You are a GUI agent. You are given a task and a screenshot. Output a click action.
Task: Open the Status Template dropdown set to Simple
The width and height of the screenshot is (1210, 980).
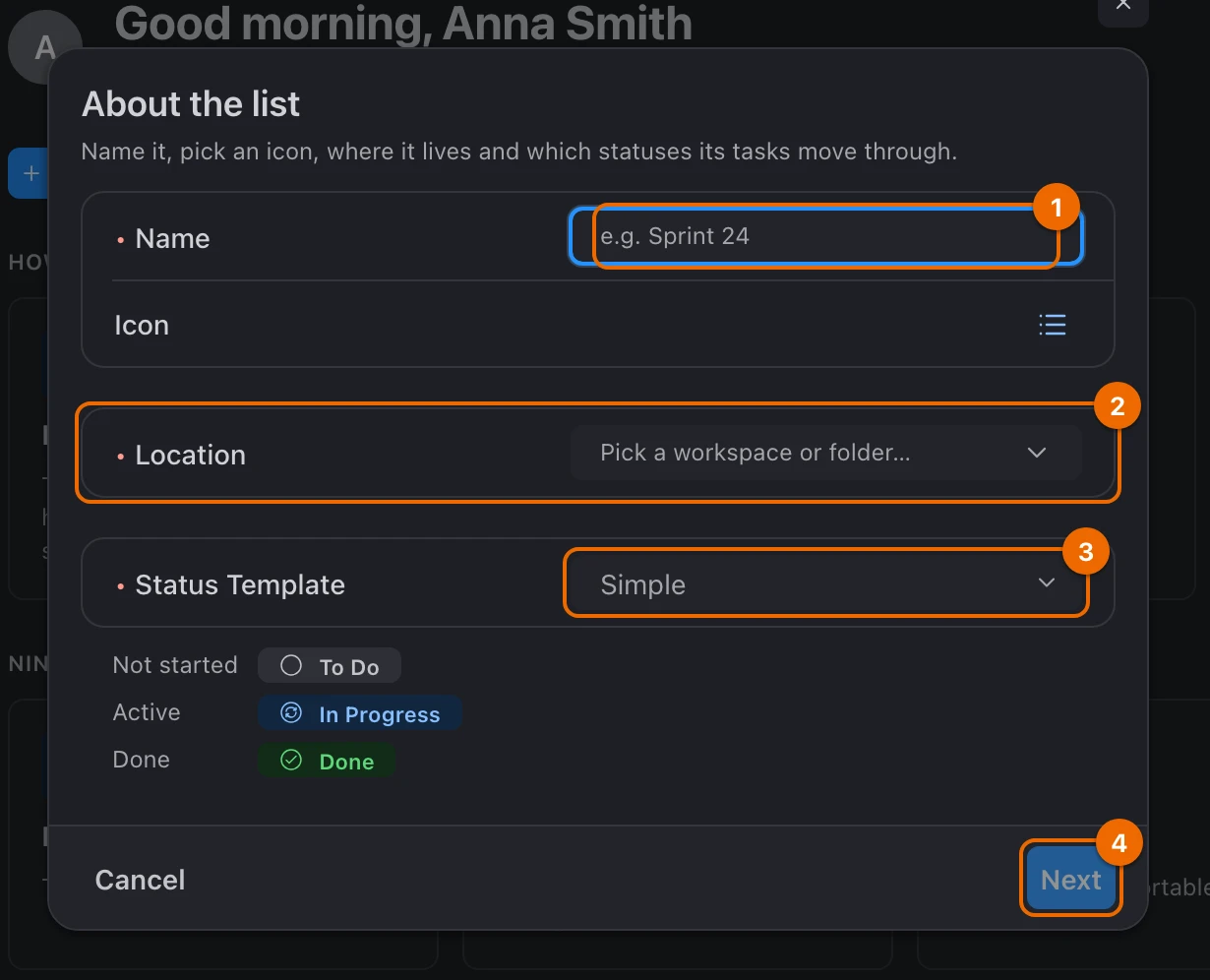pyautogui.click(x=826, y=584)
